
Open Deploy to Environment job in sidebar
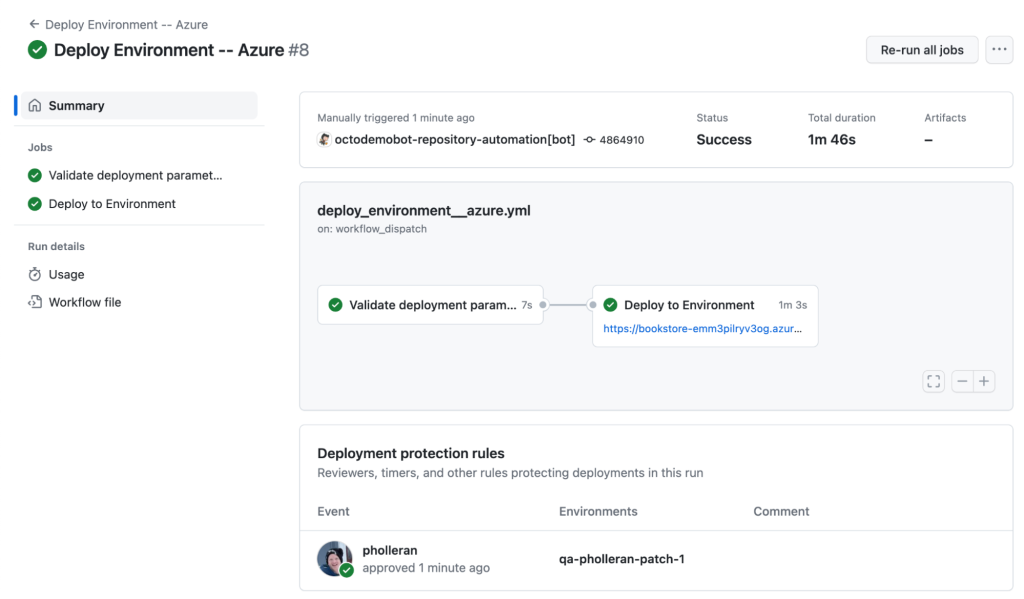(x=112, y=204)
